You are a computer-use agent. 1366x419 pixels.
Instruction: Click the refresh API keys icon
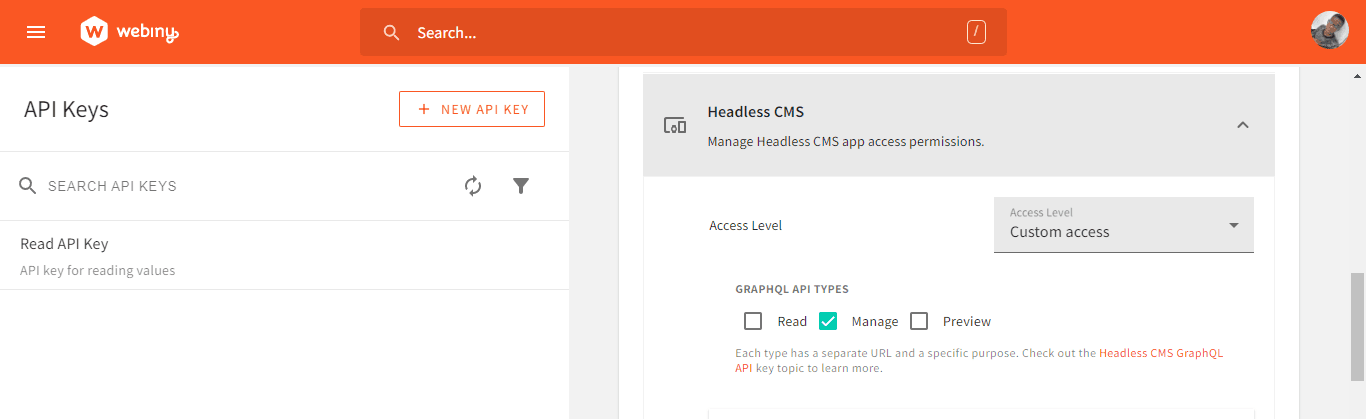tap(473, 186)
